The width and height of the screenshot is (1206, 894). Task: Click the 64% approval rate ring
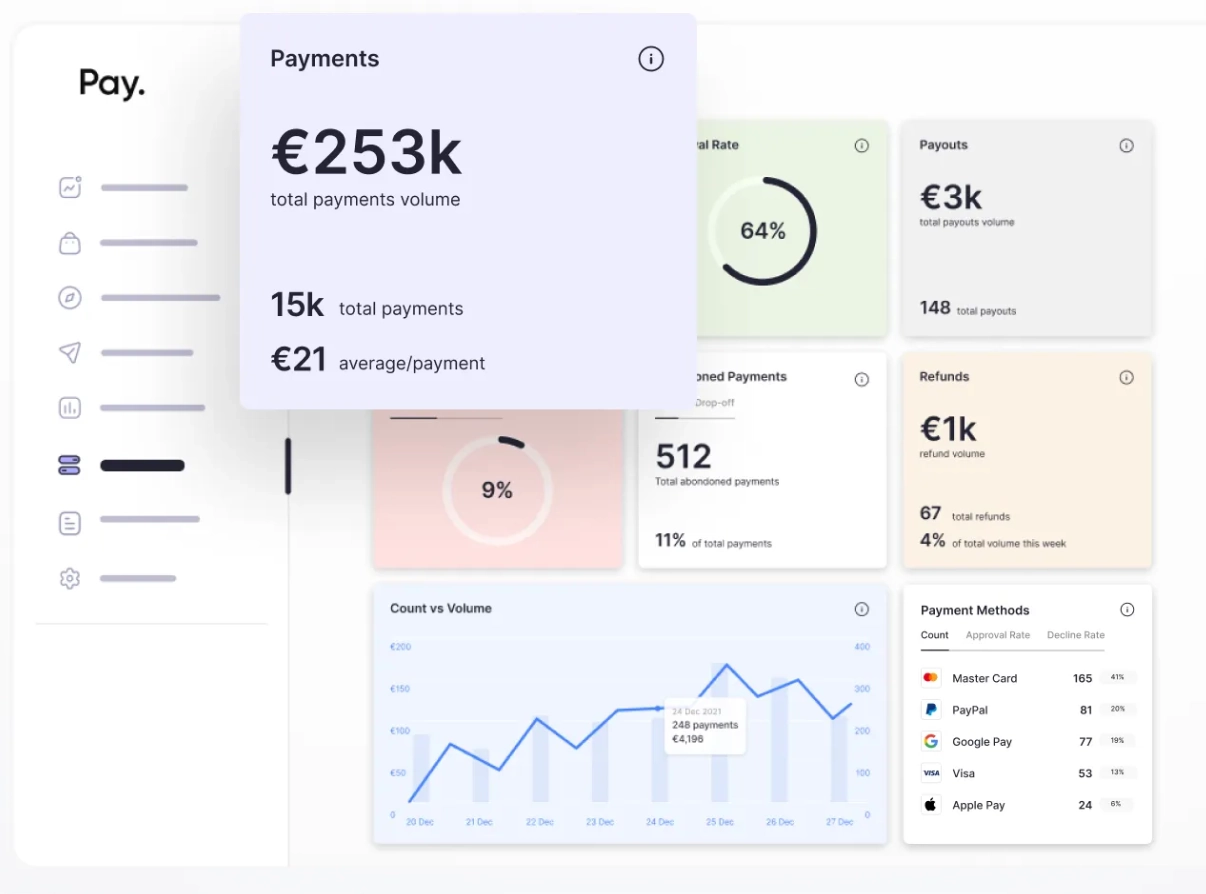point(763,231)
